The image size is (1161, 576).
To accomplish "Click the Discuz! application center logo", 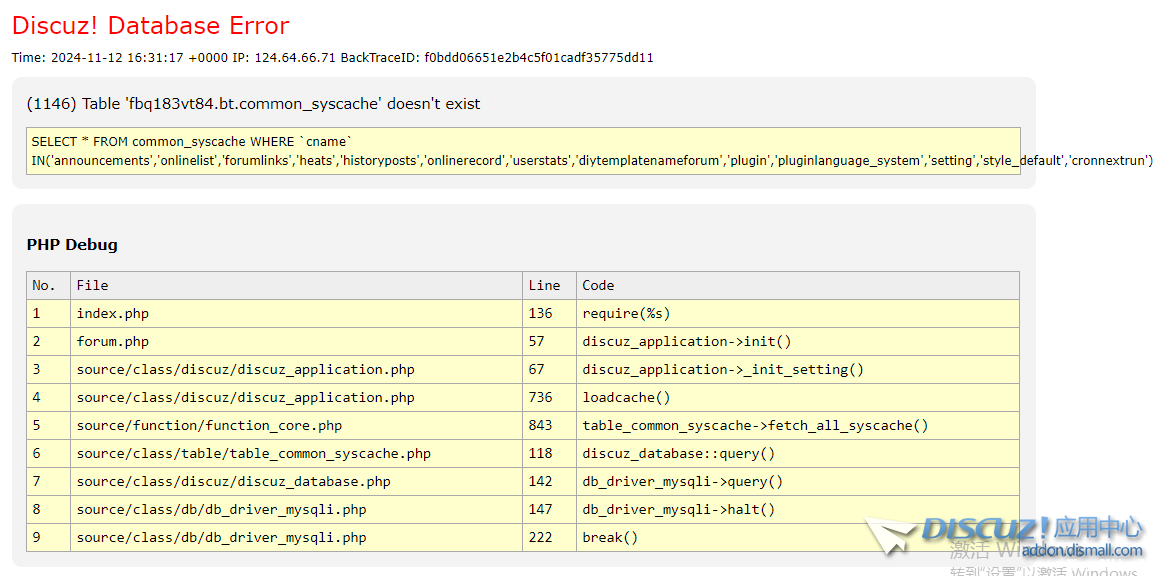I will tap(1000, 530).
